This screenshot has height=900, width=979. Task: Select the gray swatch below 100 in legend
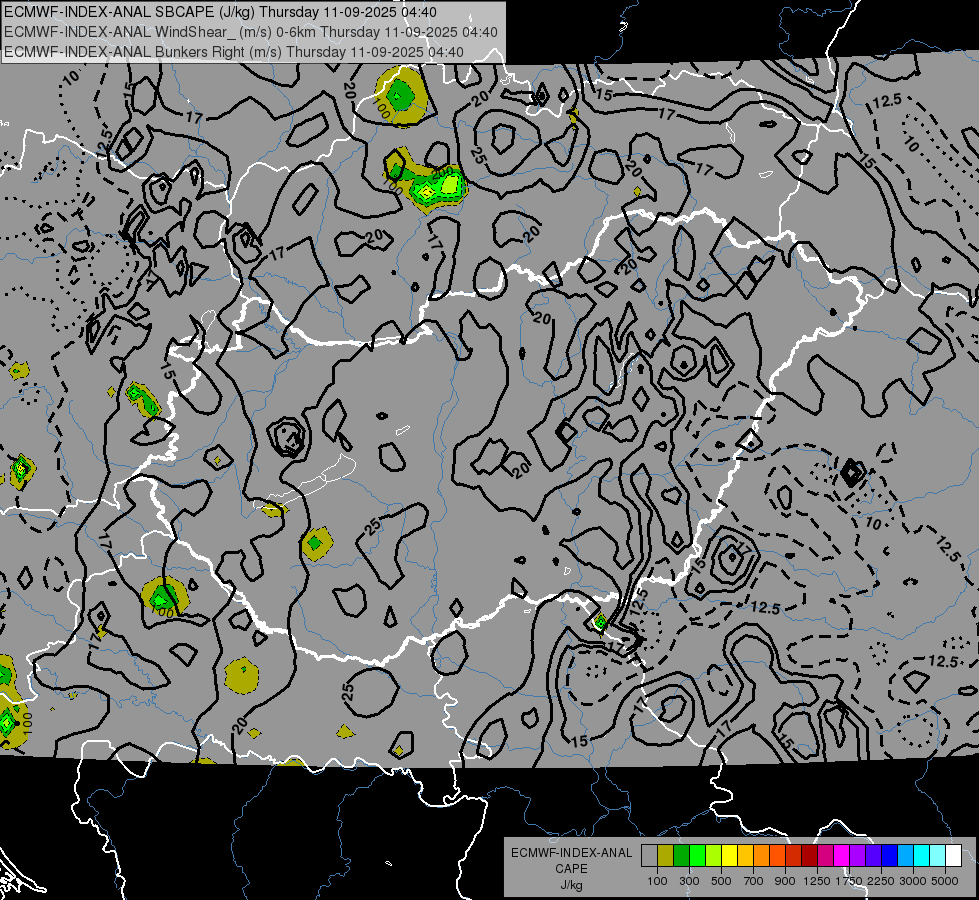tap(649, 856)
